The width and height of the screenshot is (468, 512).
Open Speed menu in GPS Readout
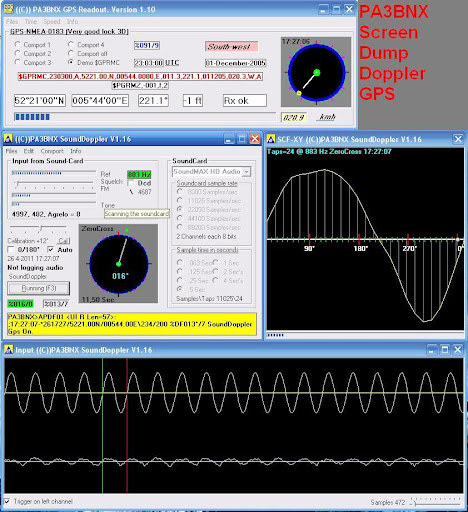point(52,21)
